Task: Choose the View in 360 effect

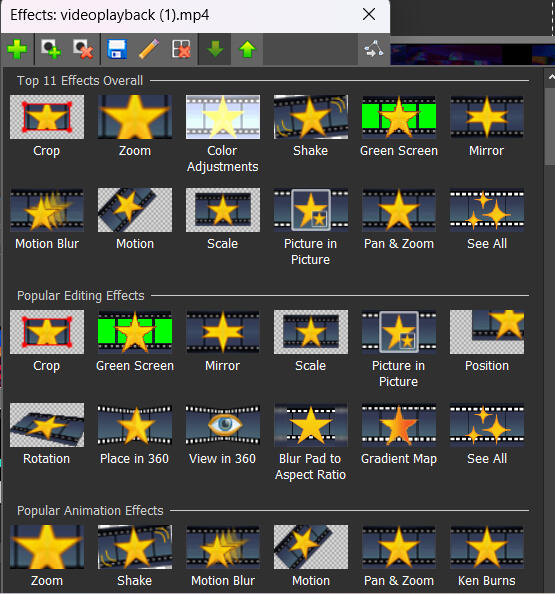Action: point(223,434)
